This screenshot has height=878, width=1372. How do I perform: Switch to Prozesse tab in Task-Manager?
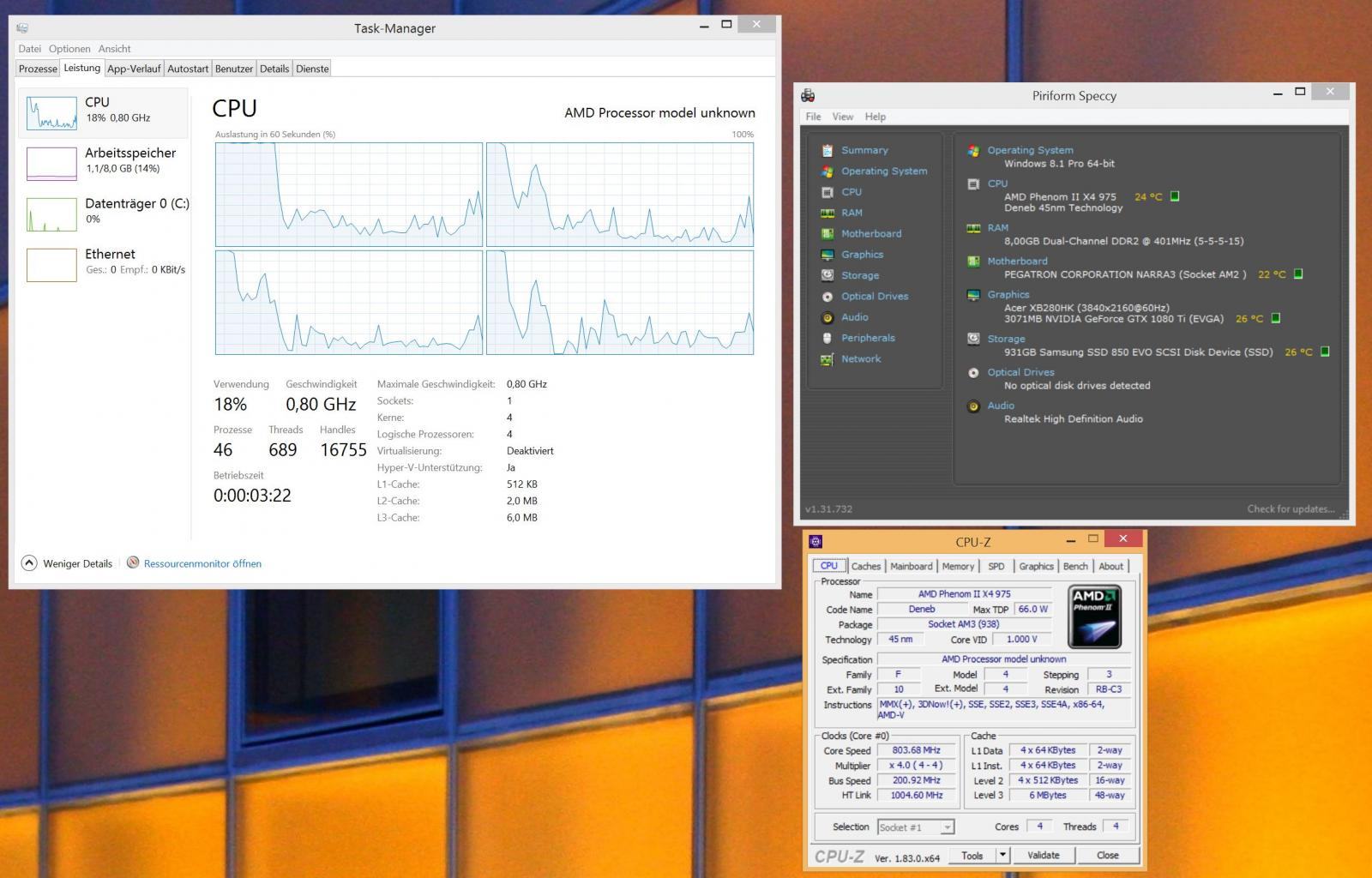click(38, 69)
